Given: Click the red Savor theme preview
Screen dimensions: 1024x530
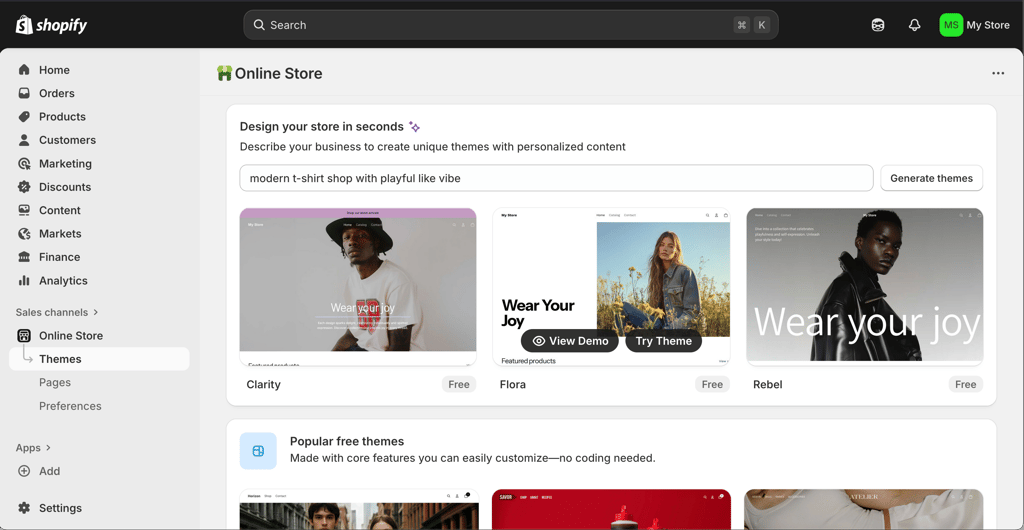Looking at the screenshot, I should (x=611, y=509).
